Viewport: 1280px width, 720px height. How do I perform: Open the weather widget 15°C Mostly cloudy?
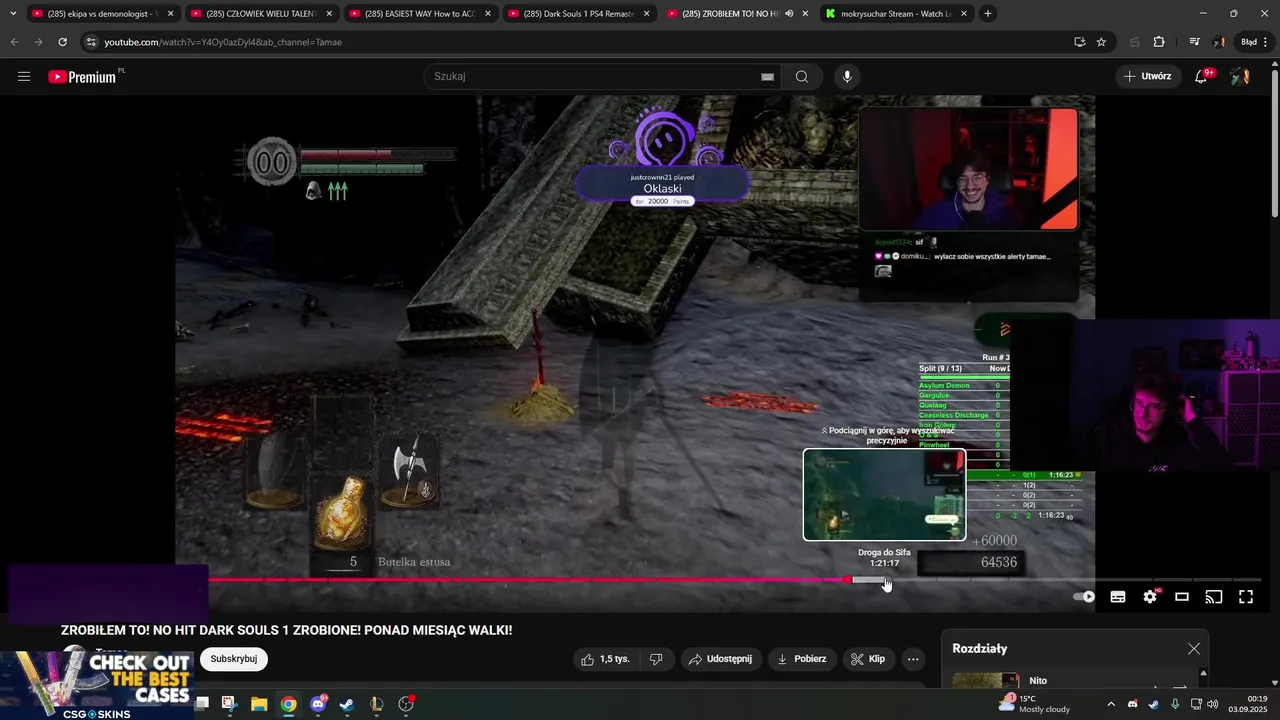tap(1035, 704)
